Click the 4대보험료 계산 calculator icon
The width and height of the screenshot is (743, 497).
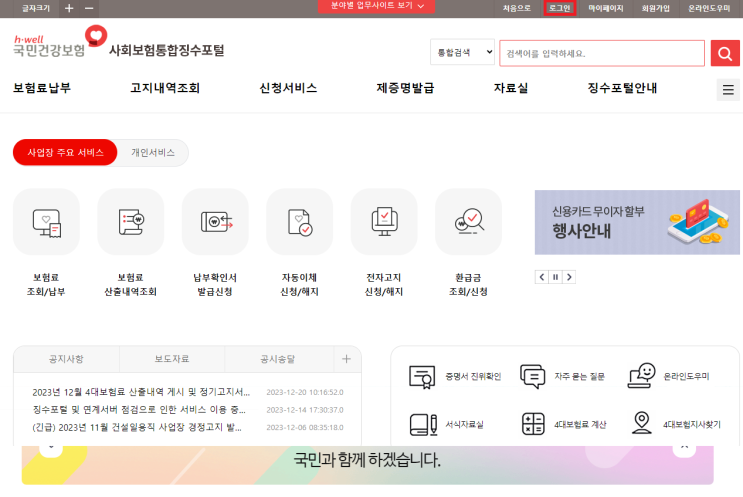coord(533,424)
